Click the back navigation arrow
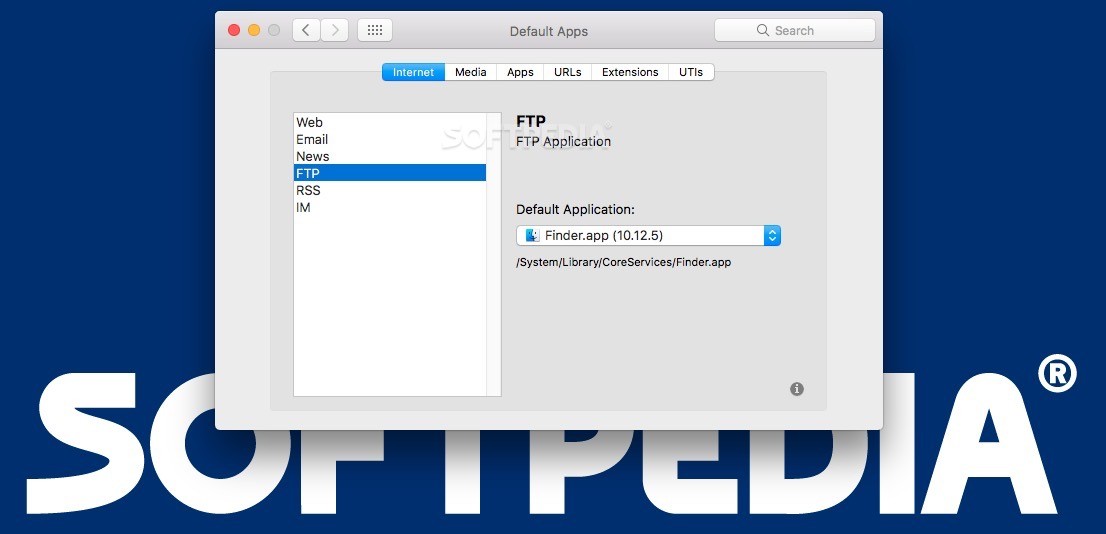Viewport: 1106px width, 534px height. [306, 30]
